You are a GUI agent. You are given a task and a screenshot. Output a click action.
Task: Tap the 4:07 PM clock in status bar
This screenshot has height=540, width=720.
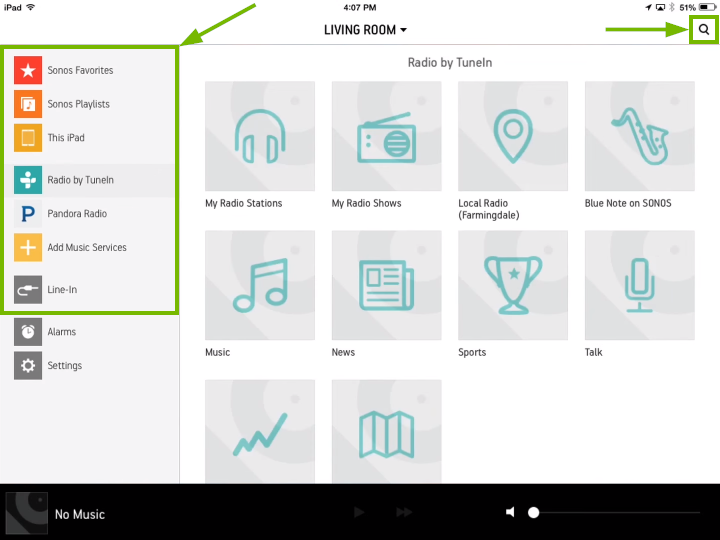click(x=360, y=7)
